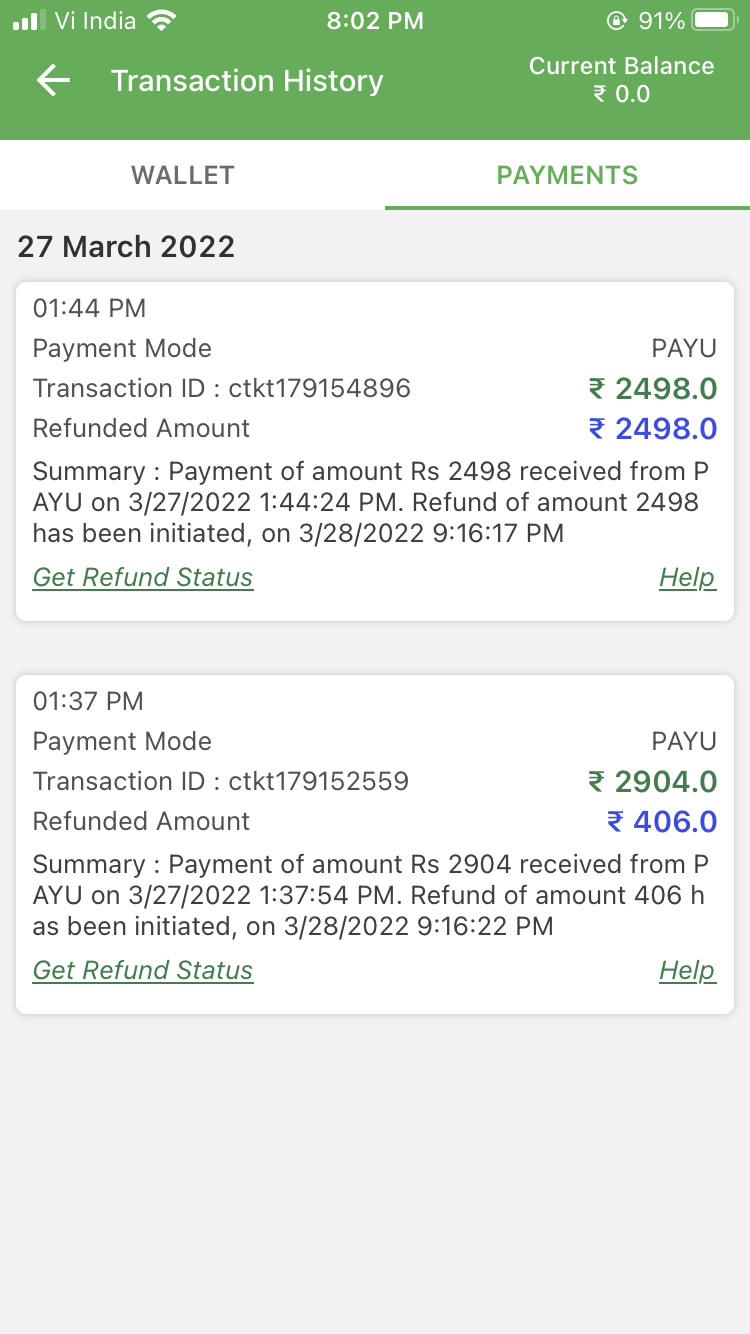Tap the 27 March 2022 date header

126,247
